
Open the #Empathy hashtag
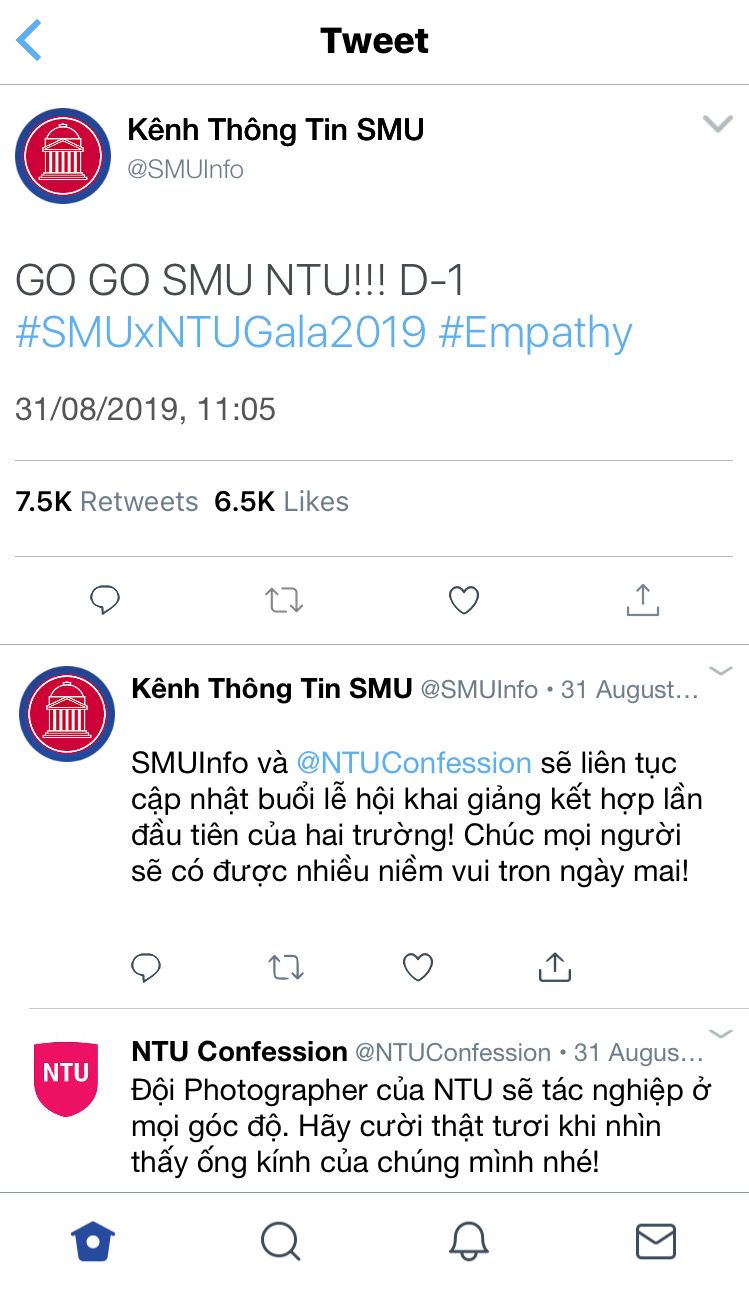pos(536,333)
